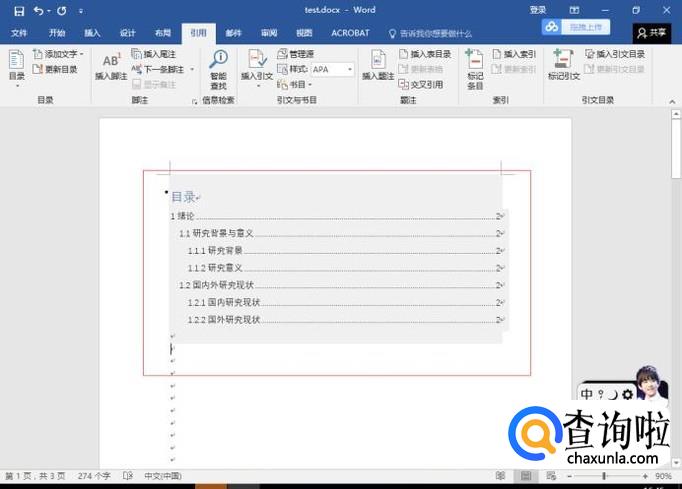Open the Quick Access Toolbar customize arrow
This screenshot has width=682, height=489.
coord(81,11)
